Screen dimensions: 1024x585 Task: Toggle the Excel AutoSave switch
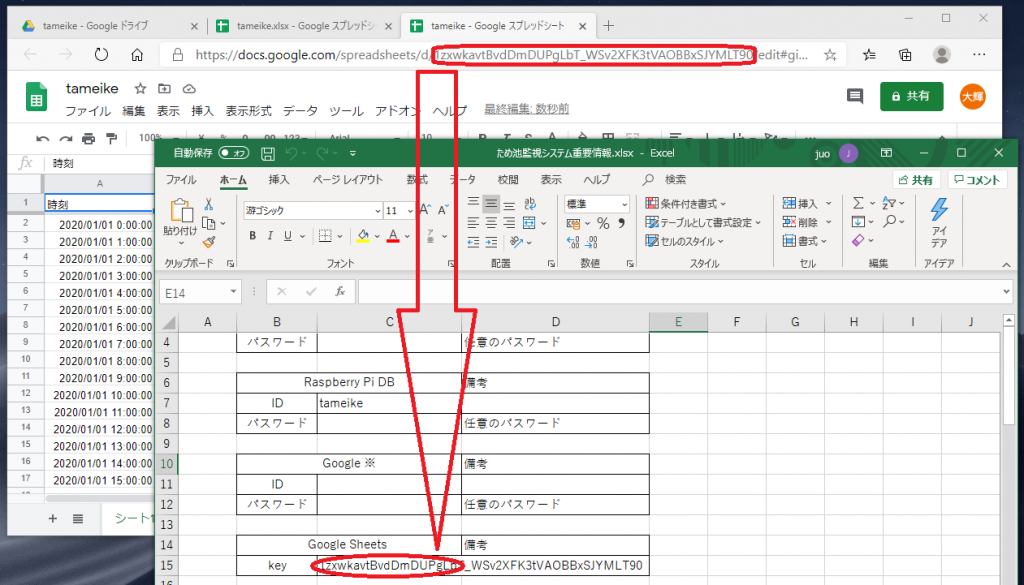[233, 153]
